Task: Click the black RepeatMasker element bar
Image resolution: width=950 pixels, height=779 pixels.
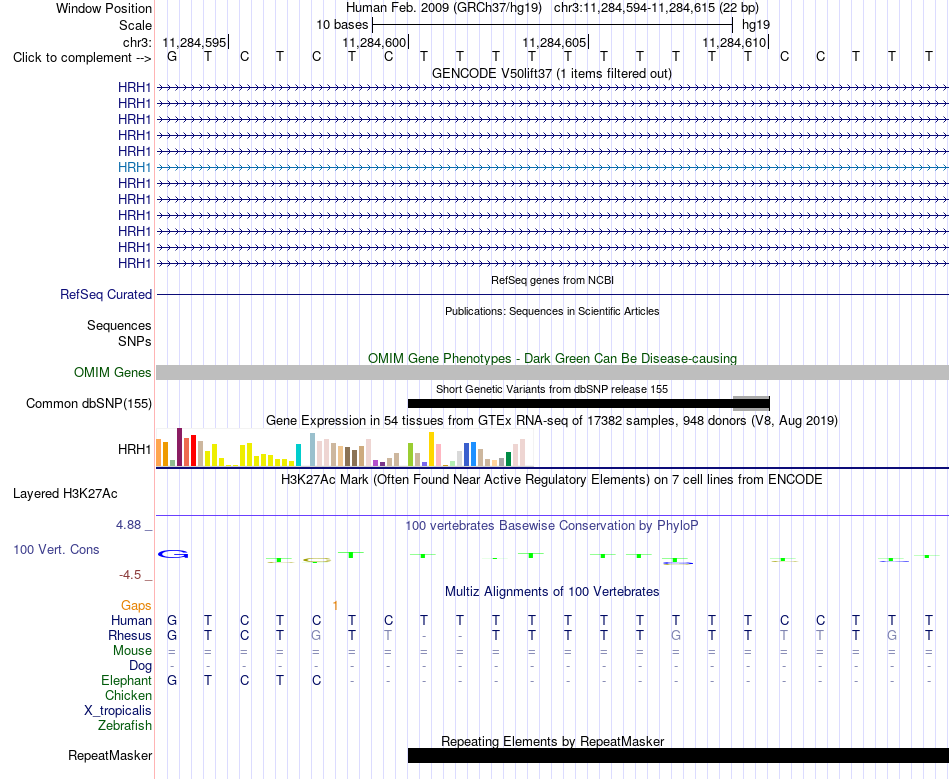Action: tap(679, 755)
